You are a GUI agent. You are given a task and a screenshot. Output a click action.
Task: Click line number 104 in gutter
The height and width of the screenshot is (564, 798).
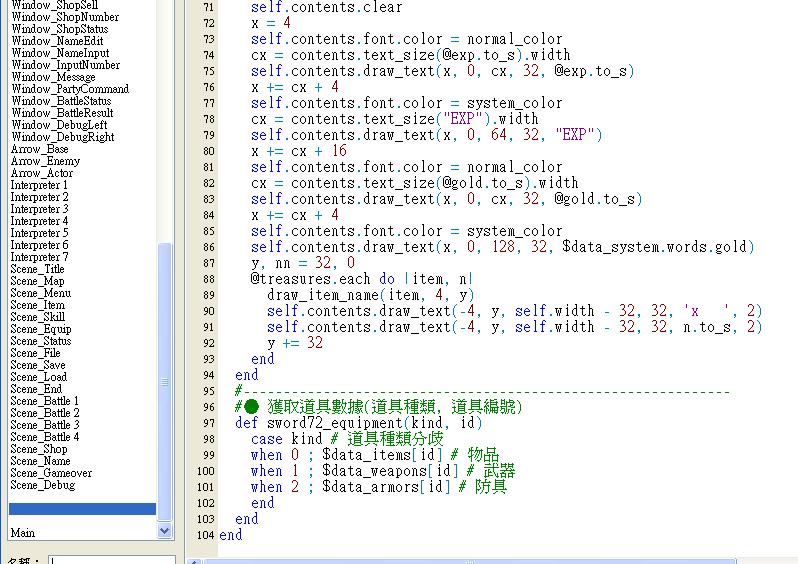[x=205, y=535]
